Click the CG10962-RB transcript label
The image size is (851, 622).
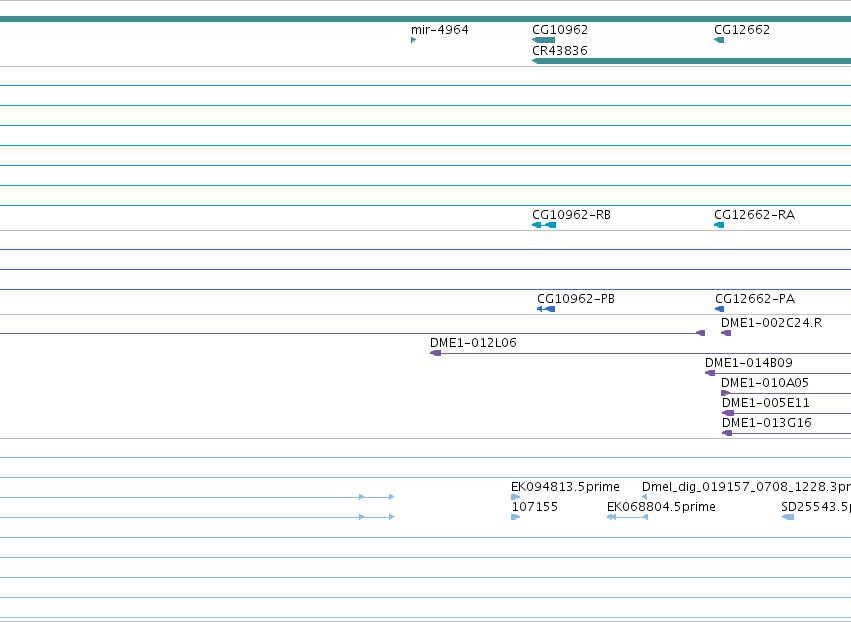[571, 215]
